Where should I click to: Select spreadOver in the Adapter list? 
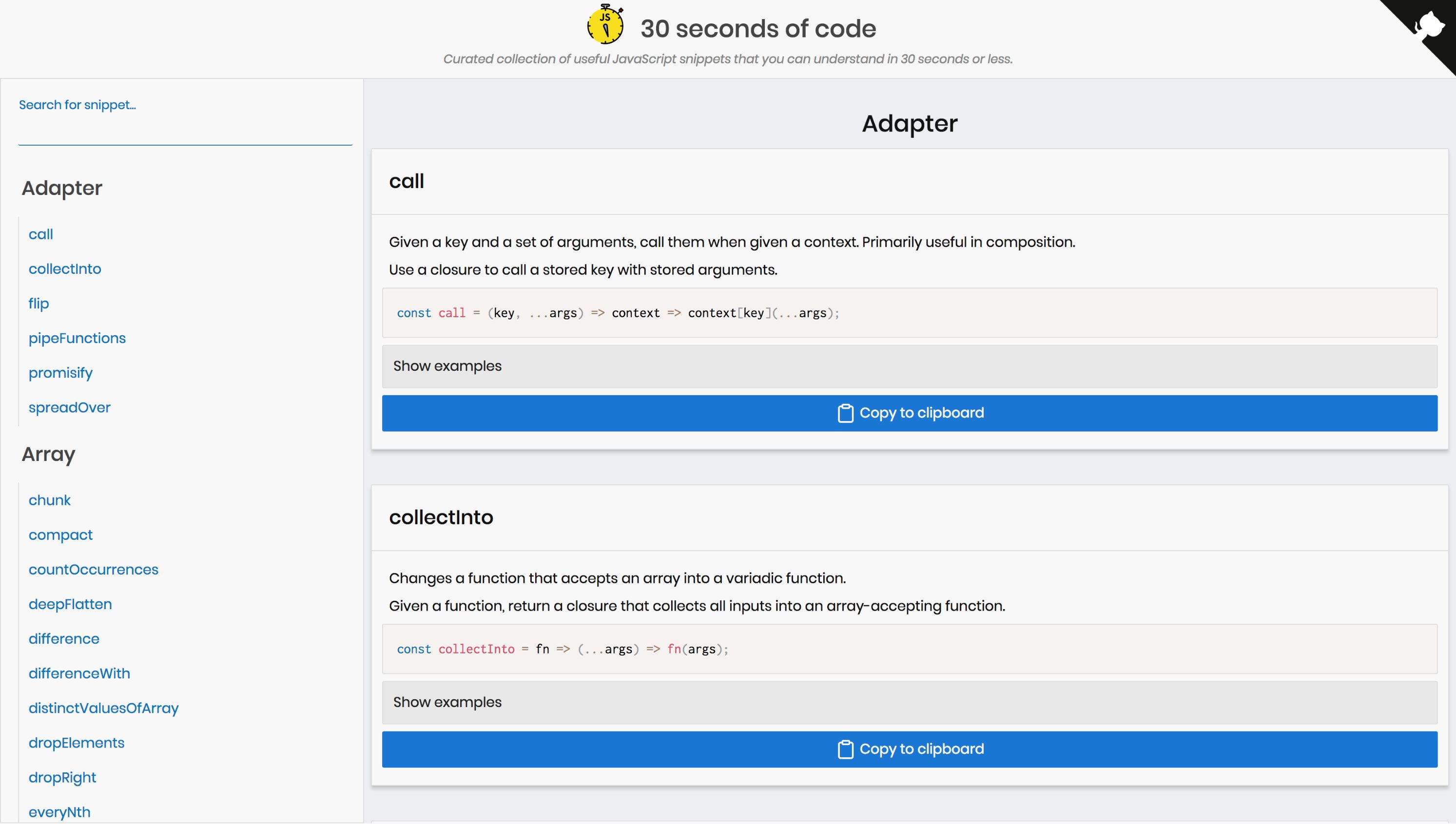(x=70, y=407)
